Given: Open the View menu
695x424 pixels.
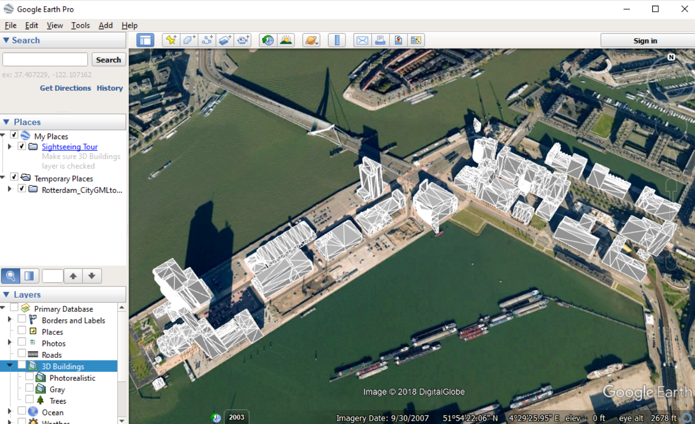Looking at the screenshot, I should [55, 25].
